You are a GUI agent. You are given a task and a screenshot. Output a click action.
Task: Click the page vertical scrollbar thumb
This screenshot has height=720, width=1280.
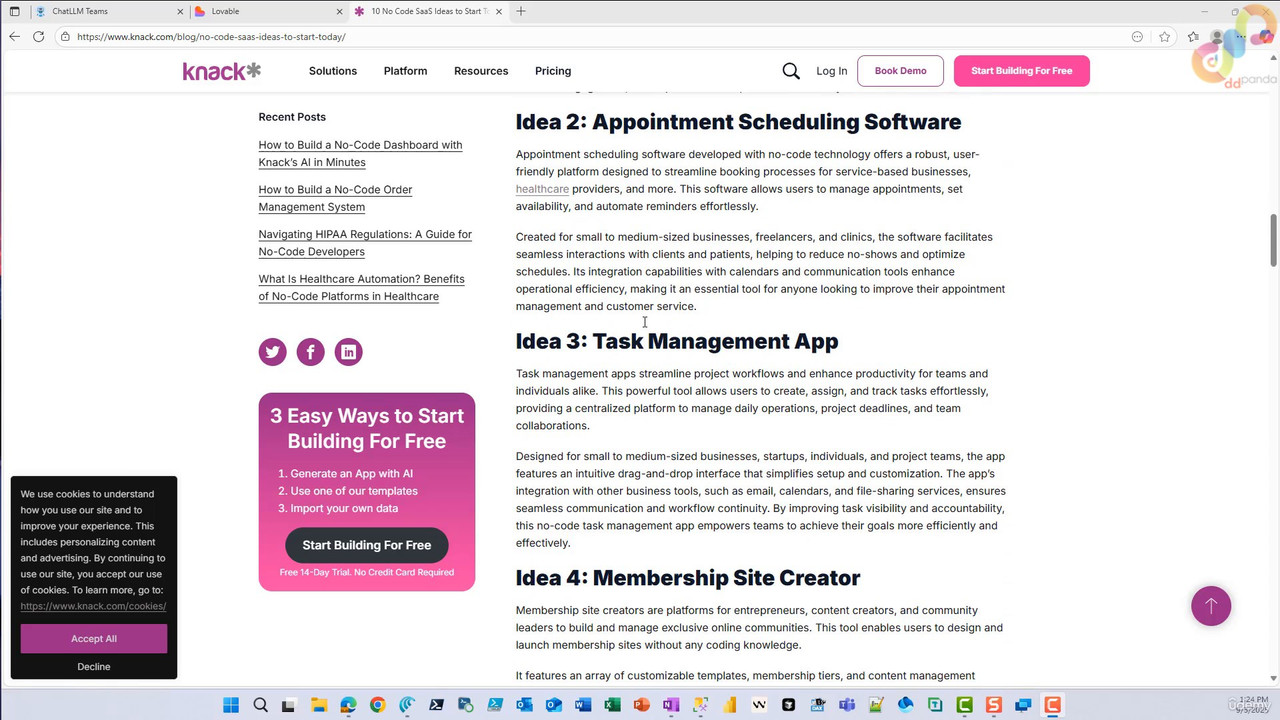click(x=1274, y=240)
